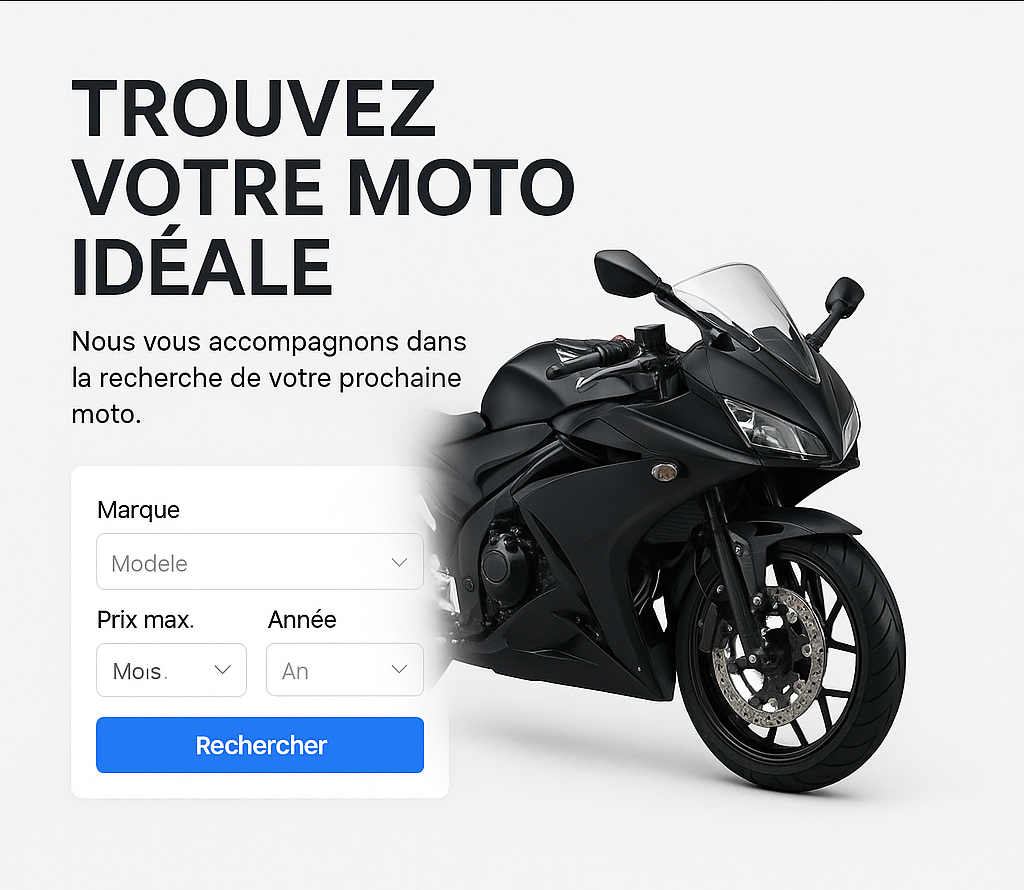Click the Marque field label
Viewport: 1024px width, 890px height.
[138, 510]
